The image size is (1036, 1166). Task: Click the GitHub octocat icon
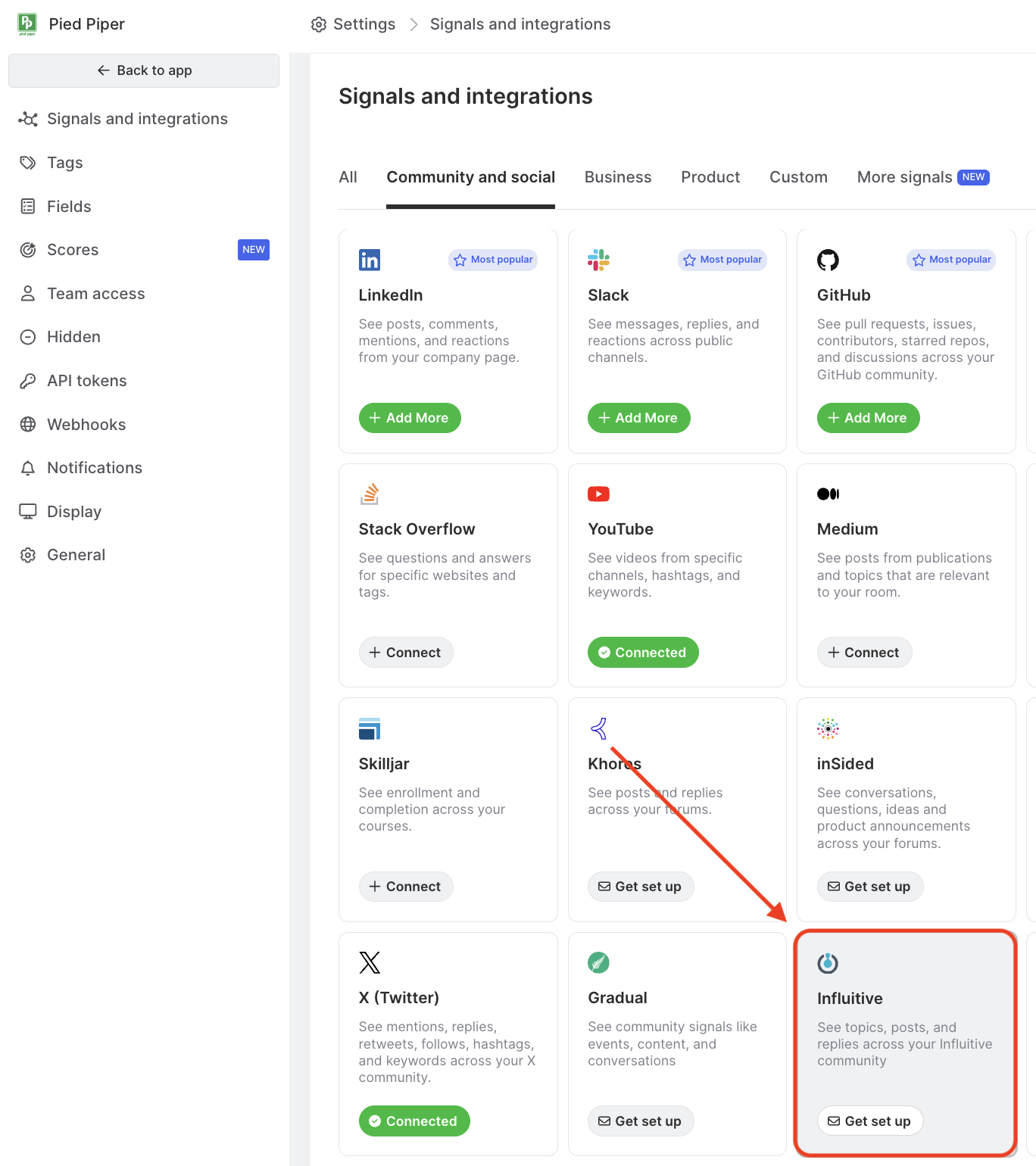828,260
